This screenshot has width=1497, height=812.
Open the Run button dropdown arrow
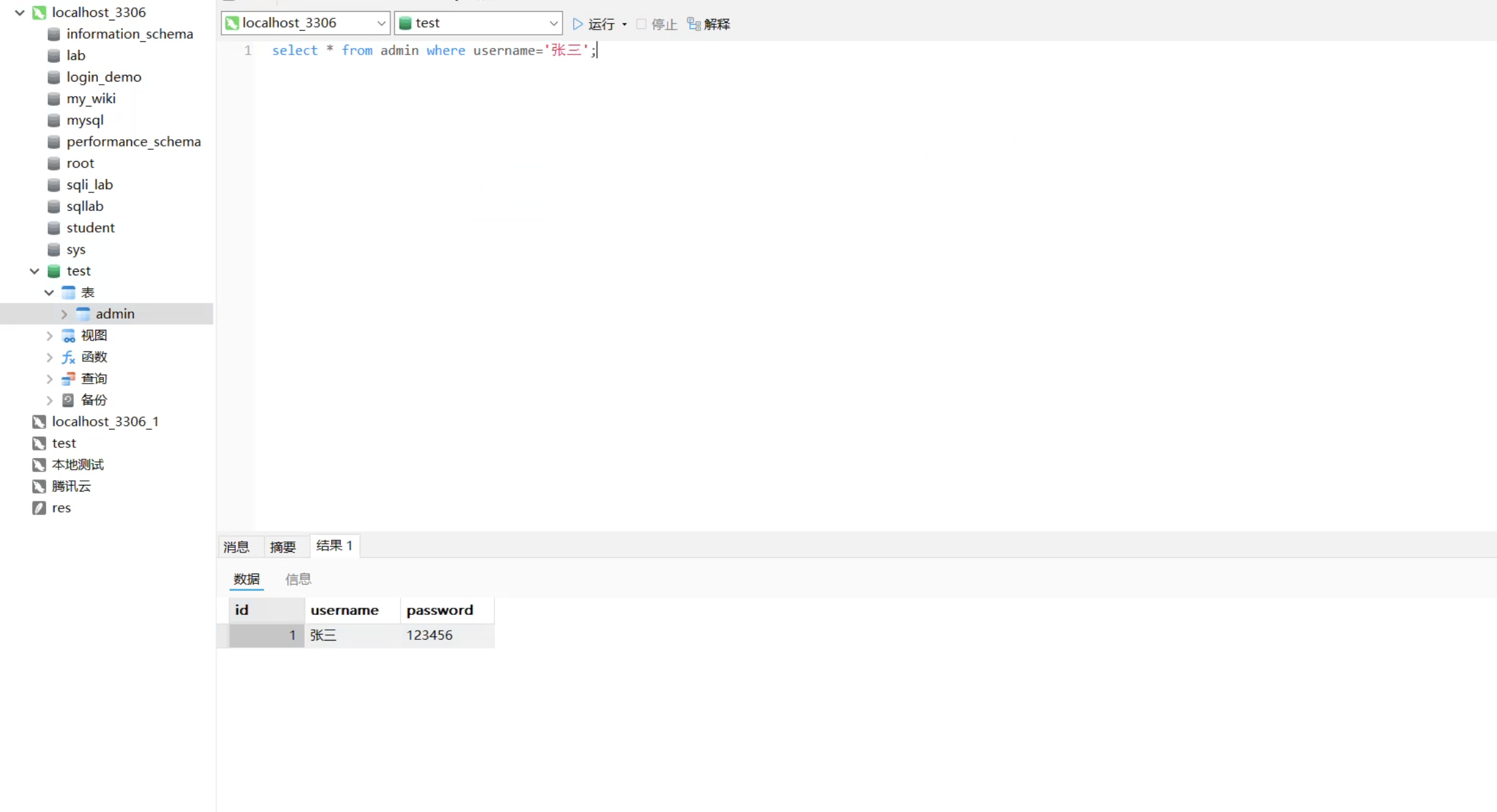click(624, 24)
